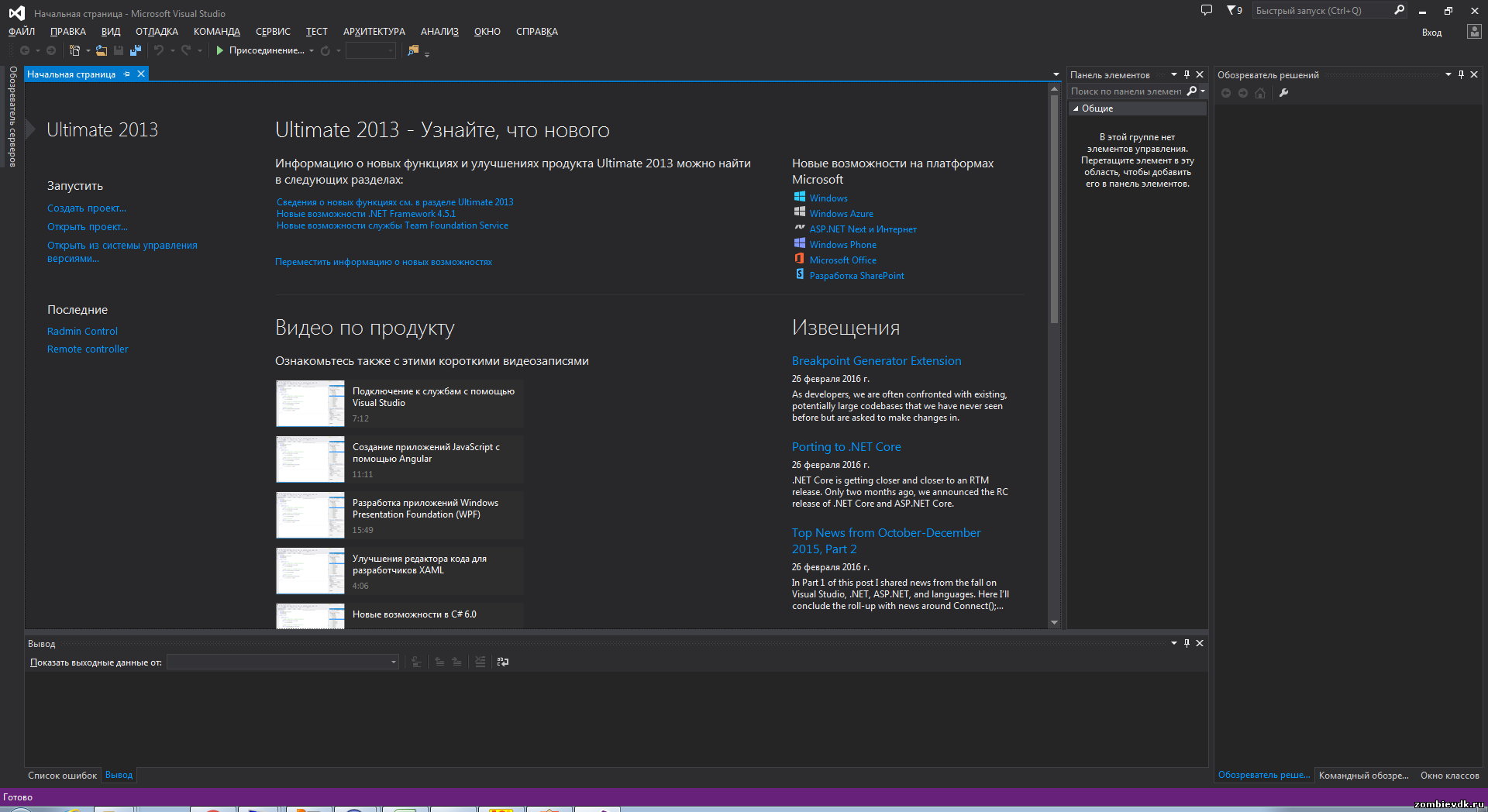Click the Save All icon in toolbar
This screenshot has width=1488, height=812.
tap(136, 50)
